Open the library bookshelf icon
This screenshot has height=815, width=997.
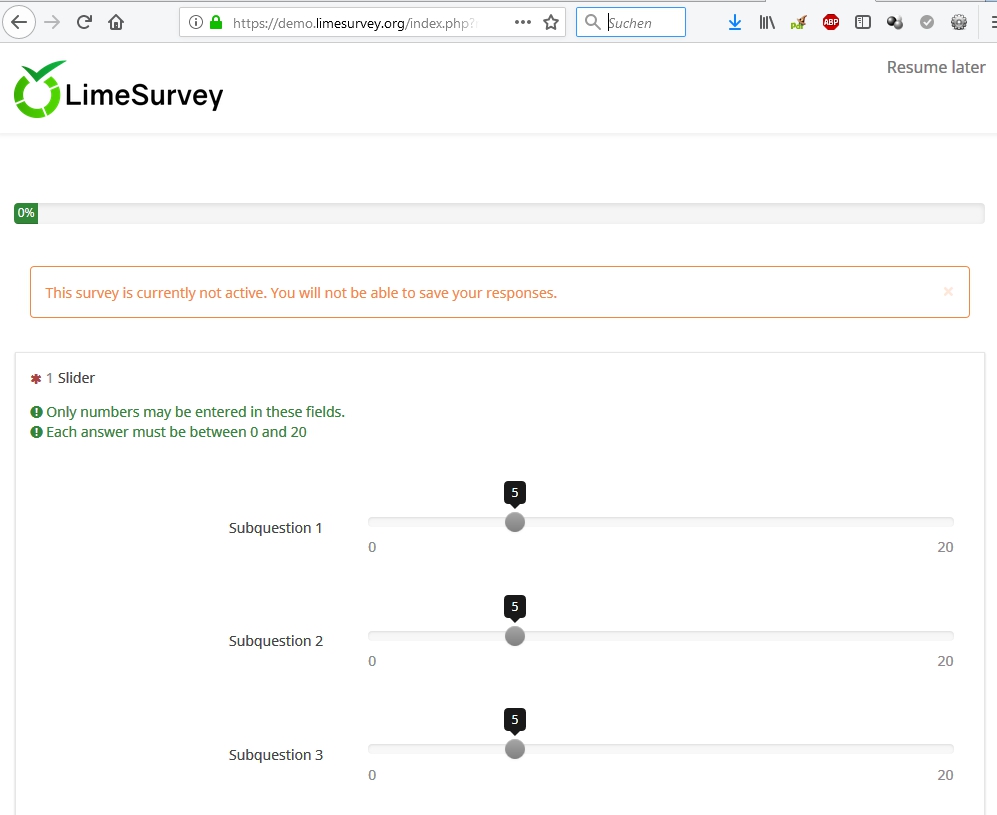click(x=767, y=23)
